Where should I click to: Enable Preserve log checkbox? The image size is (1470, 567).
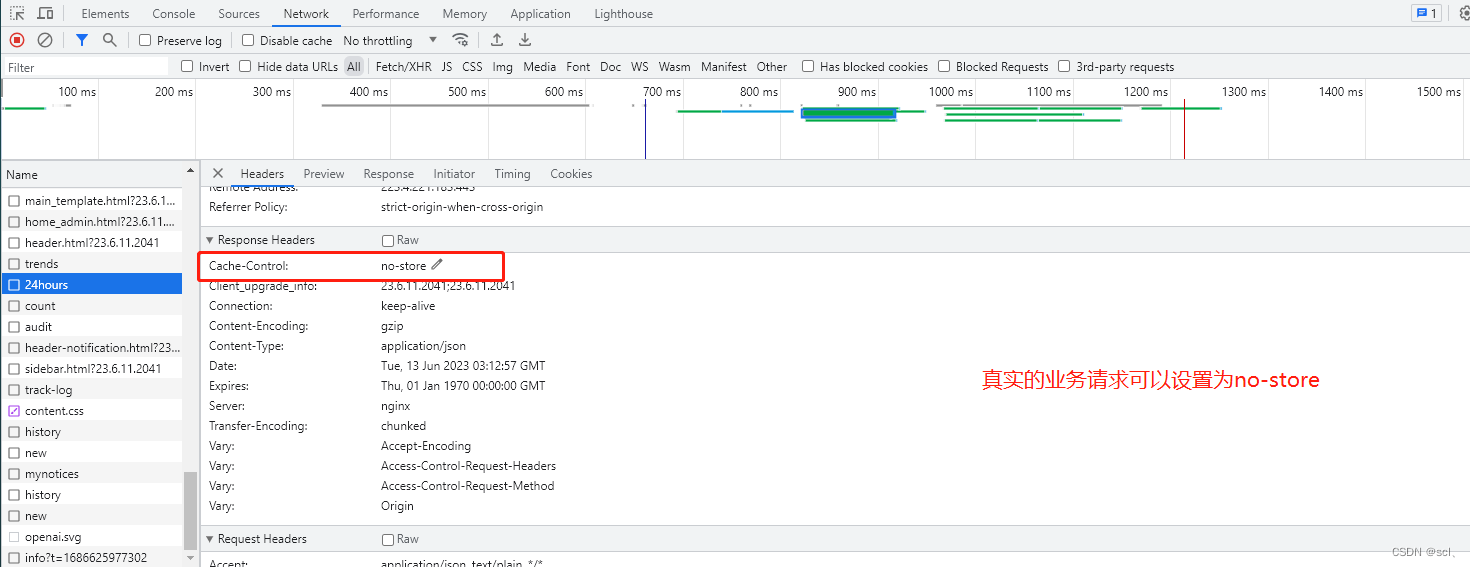145,40
